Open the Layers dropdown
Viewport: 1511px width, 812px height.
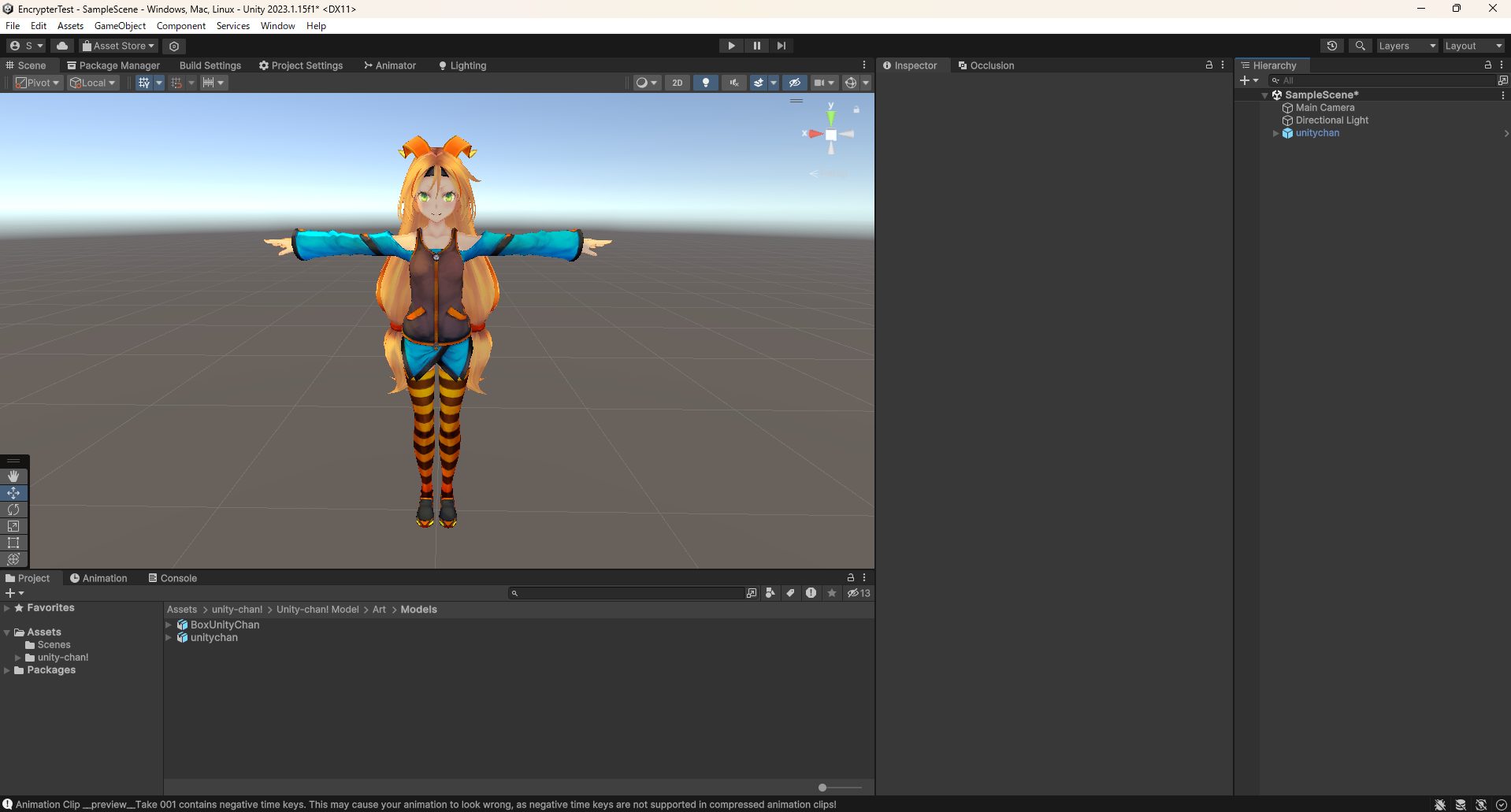pyautogui.click(x=1407, y=46)
